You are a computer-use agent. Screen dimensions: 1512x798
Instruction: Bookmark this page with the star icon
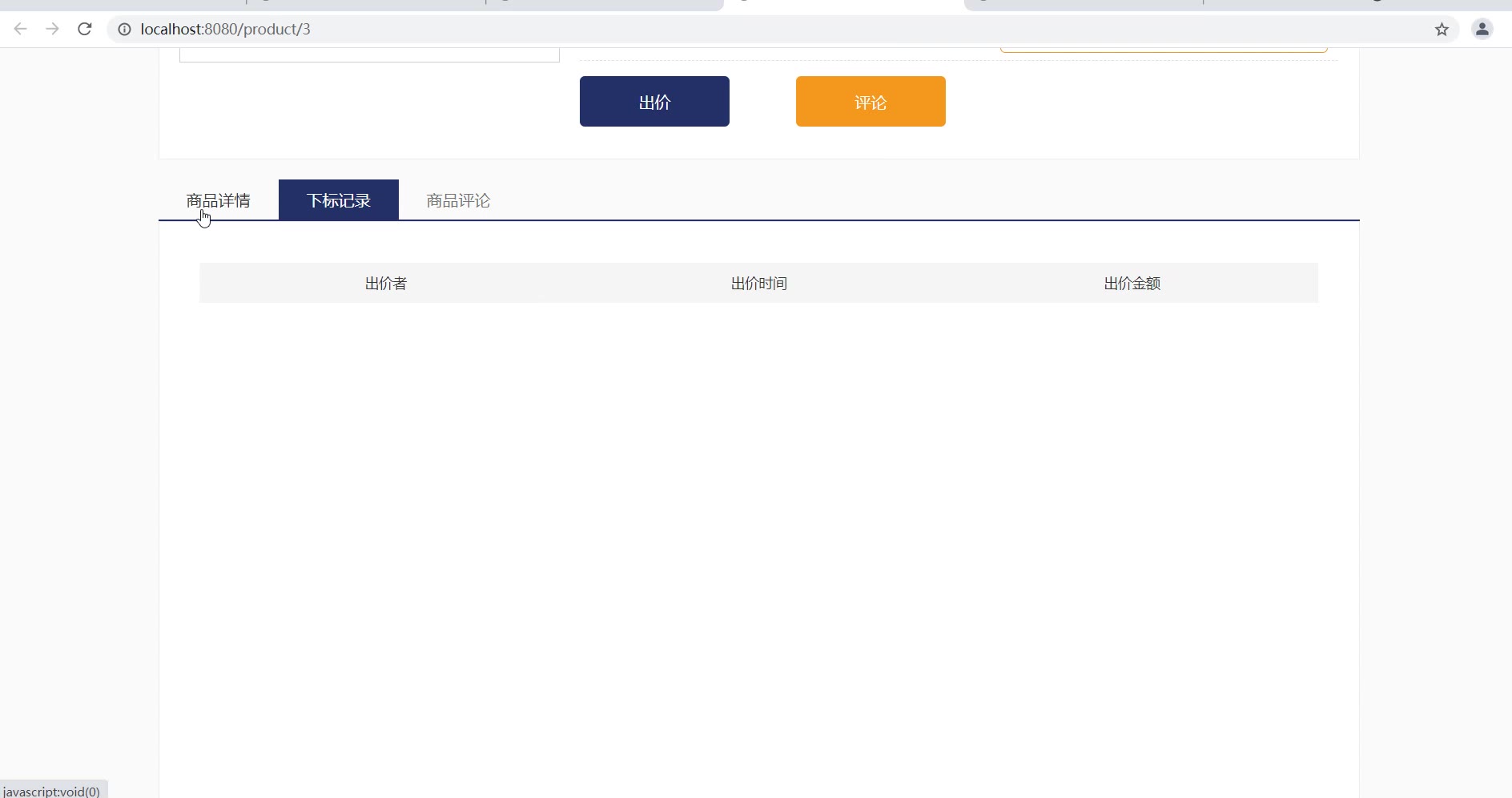[1442, 30]
